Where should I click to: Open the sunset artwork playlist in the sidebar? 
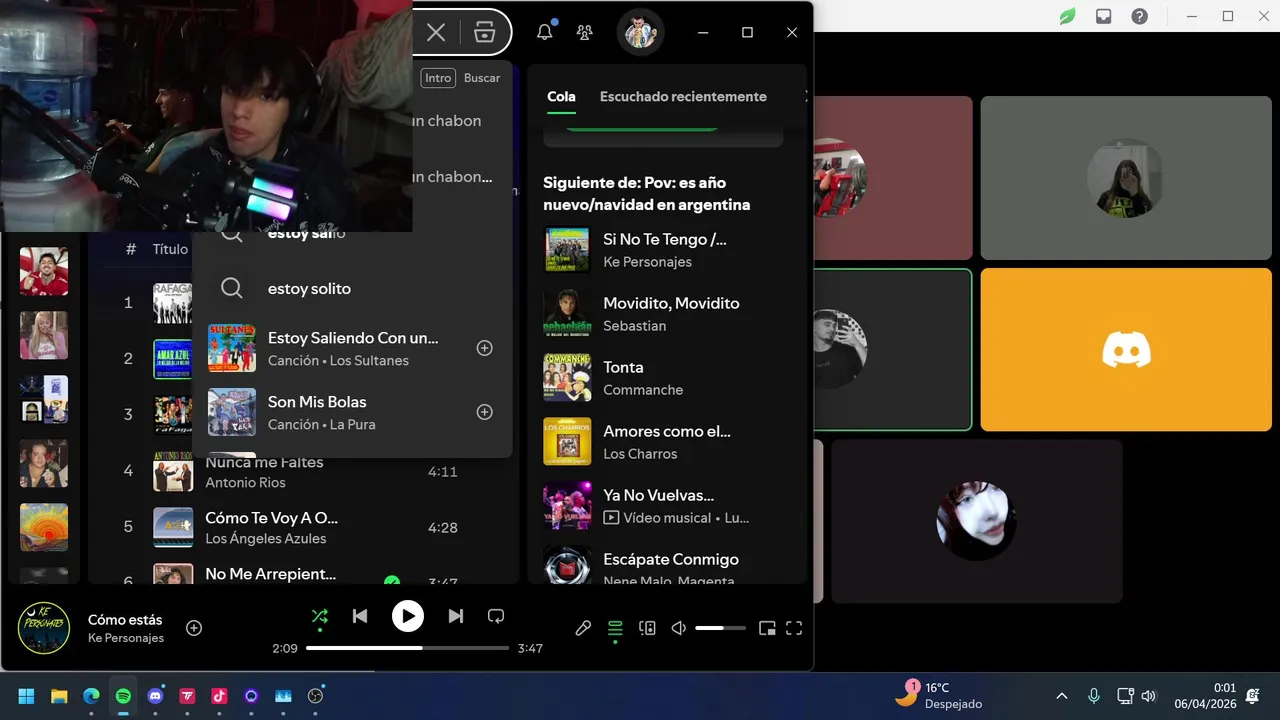point(44,527)
